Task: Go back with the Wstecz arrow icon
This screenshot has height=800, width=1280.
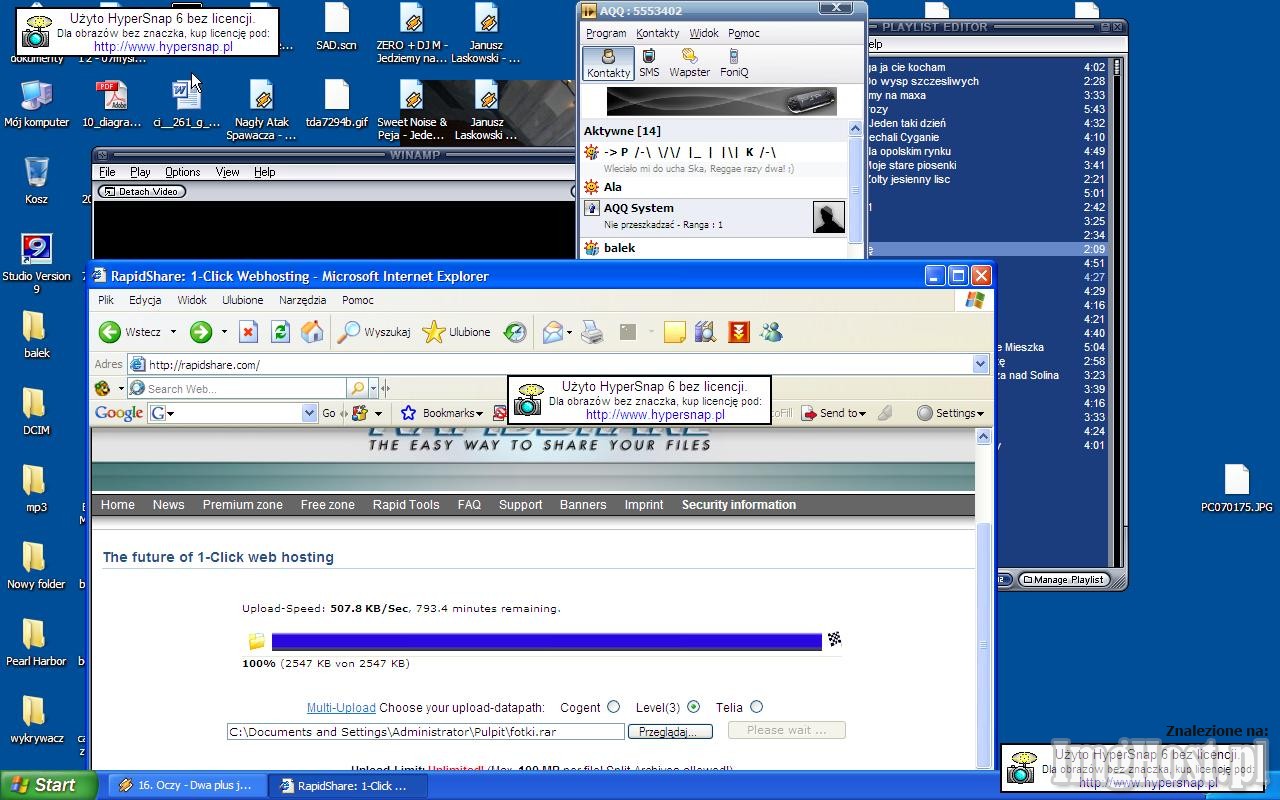Action: [110, 332]
